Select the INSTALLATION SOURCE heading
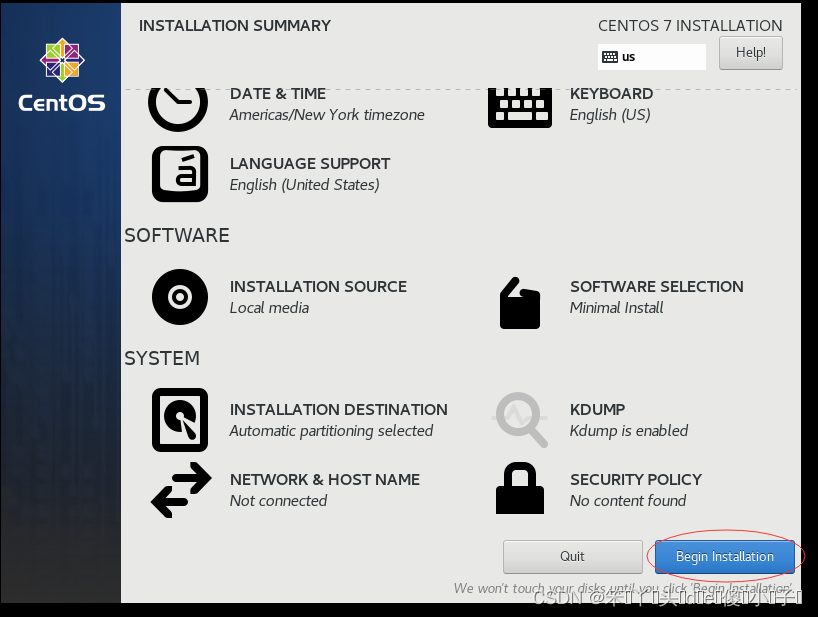The image size is (818, 617). (x=318, y=287)
